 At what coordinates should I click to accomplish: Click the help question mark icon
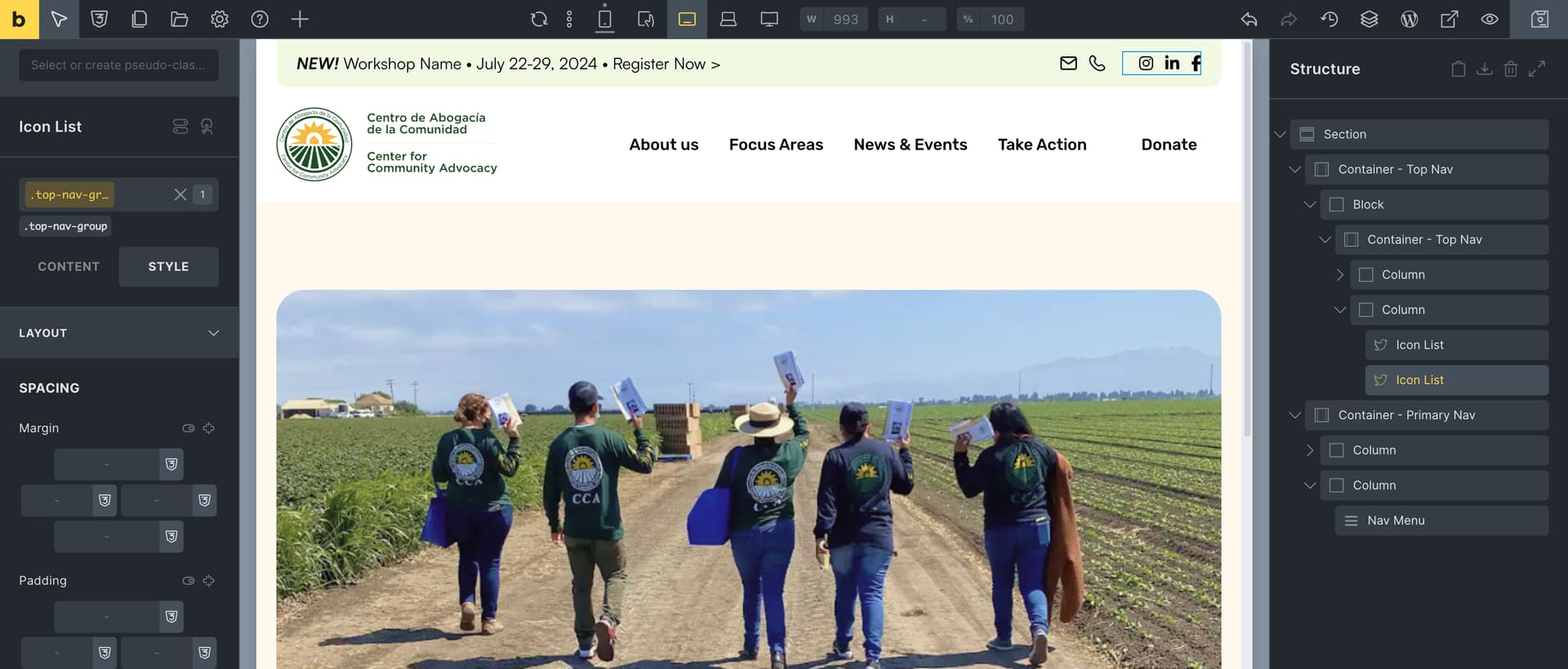[260, 19]
